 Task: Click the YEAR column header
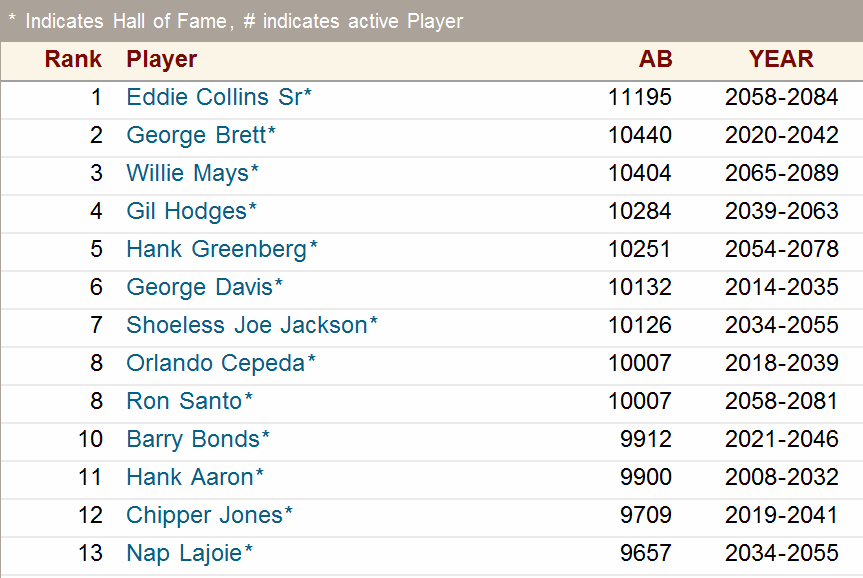coord(781,59)
